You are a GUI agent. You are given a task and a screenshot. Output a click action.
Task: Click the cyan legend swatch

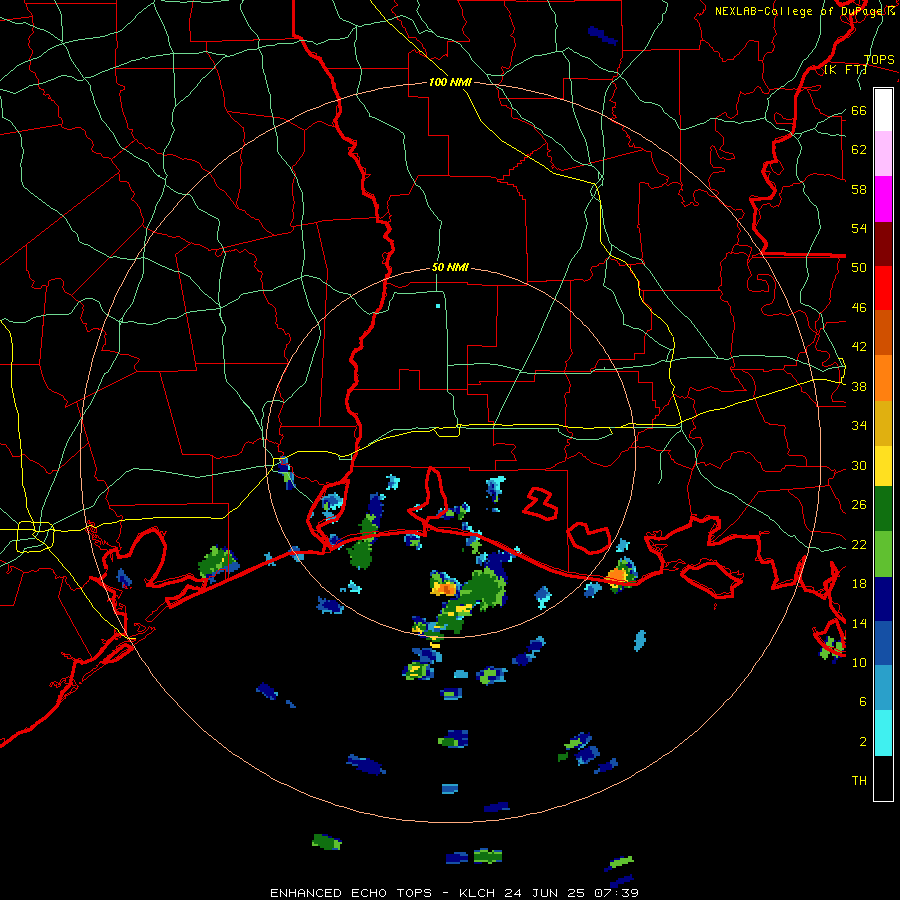[x=883, y=733]
